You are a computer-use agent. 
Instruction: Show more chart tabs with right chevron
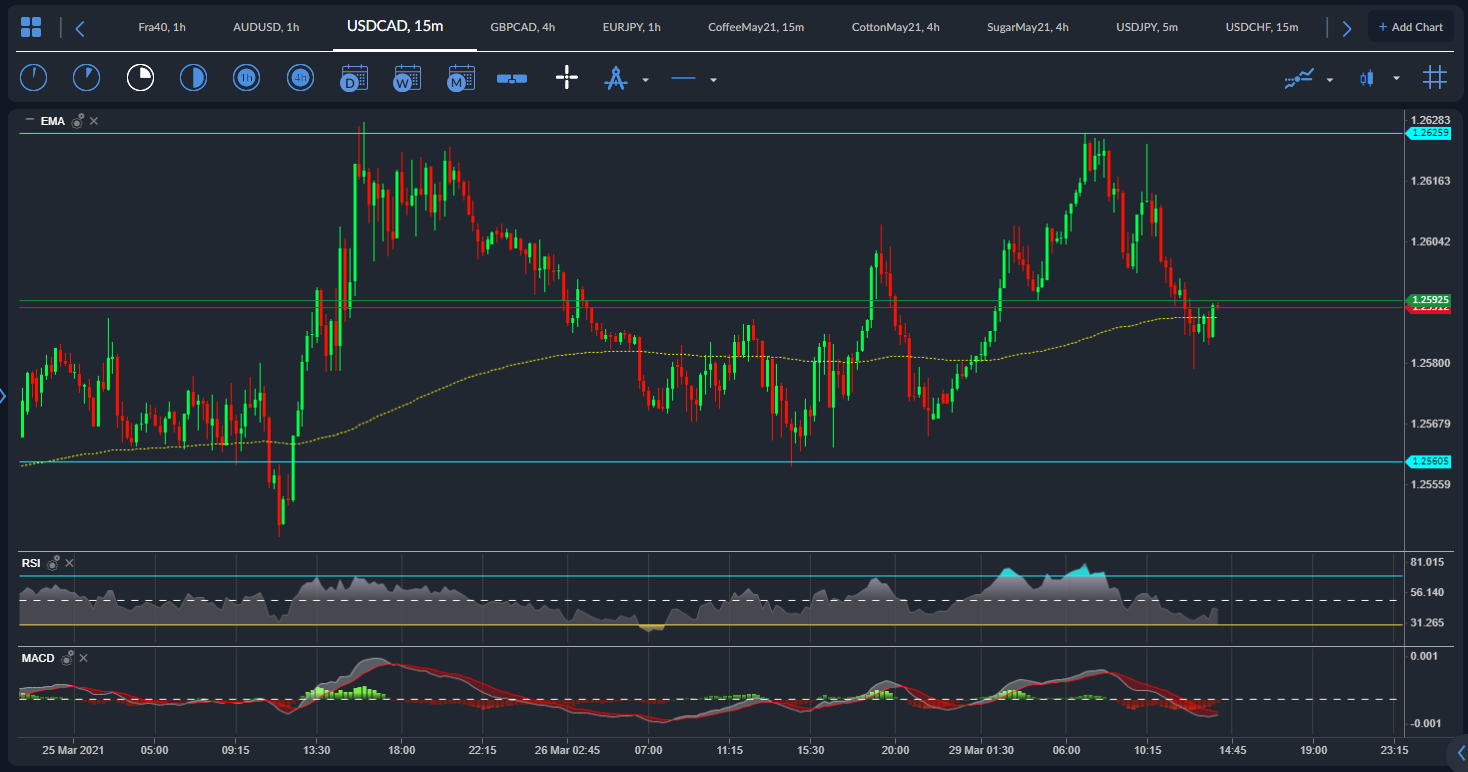coord(1347,27)
